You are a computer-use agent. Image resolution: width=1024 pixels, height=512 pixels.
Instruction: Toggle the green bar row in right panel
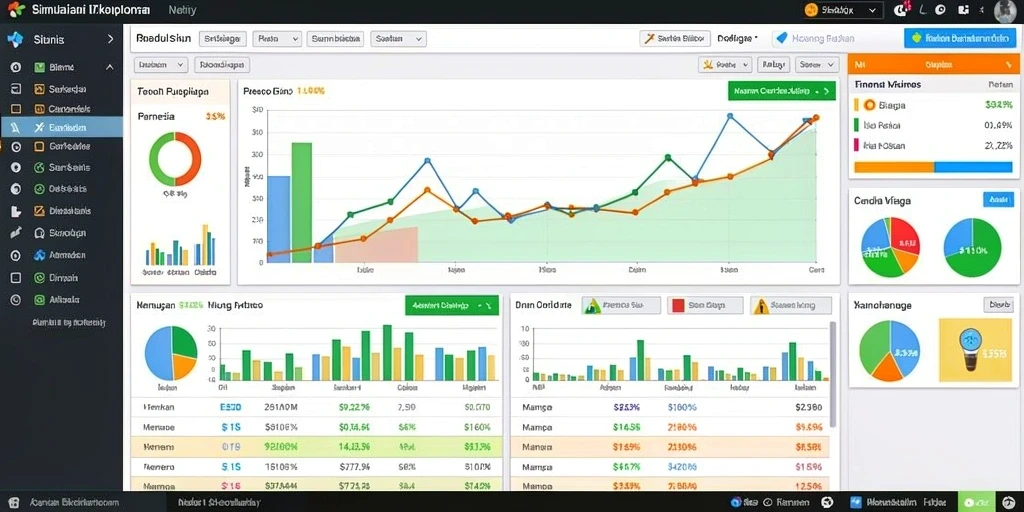click(x=933, y=125)
